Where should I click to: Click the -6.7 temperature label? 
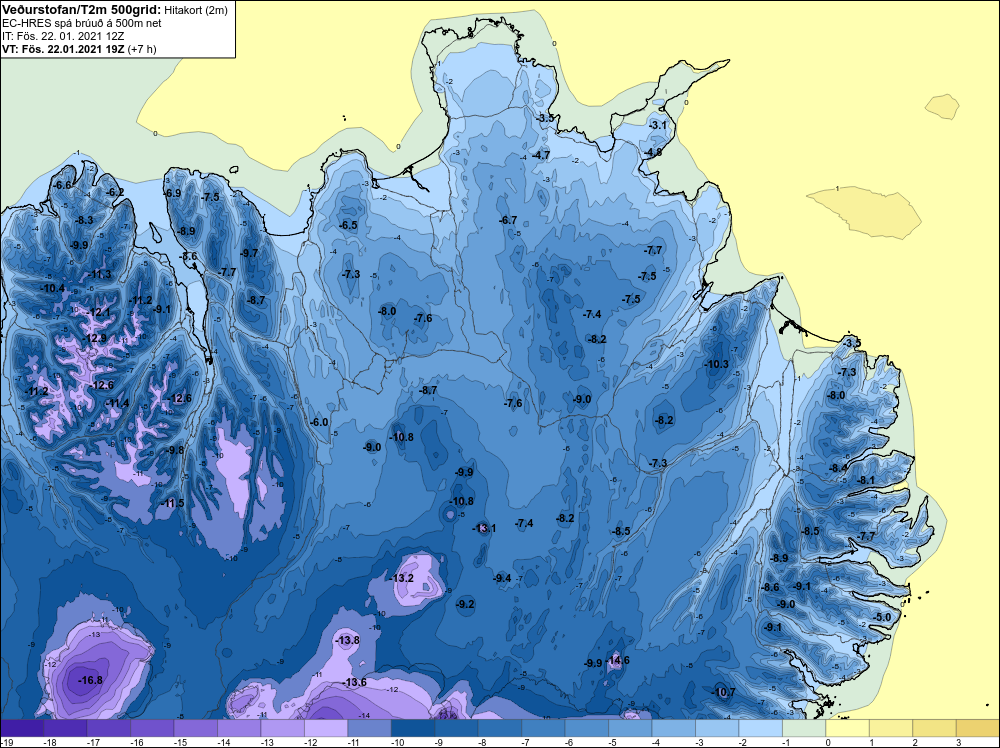click(x=508, y=220)
